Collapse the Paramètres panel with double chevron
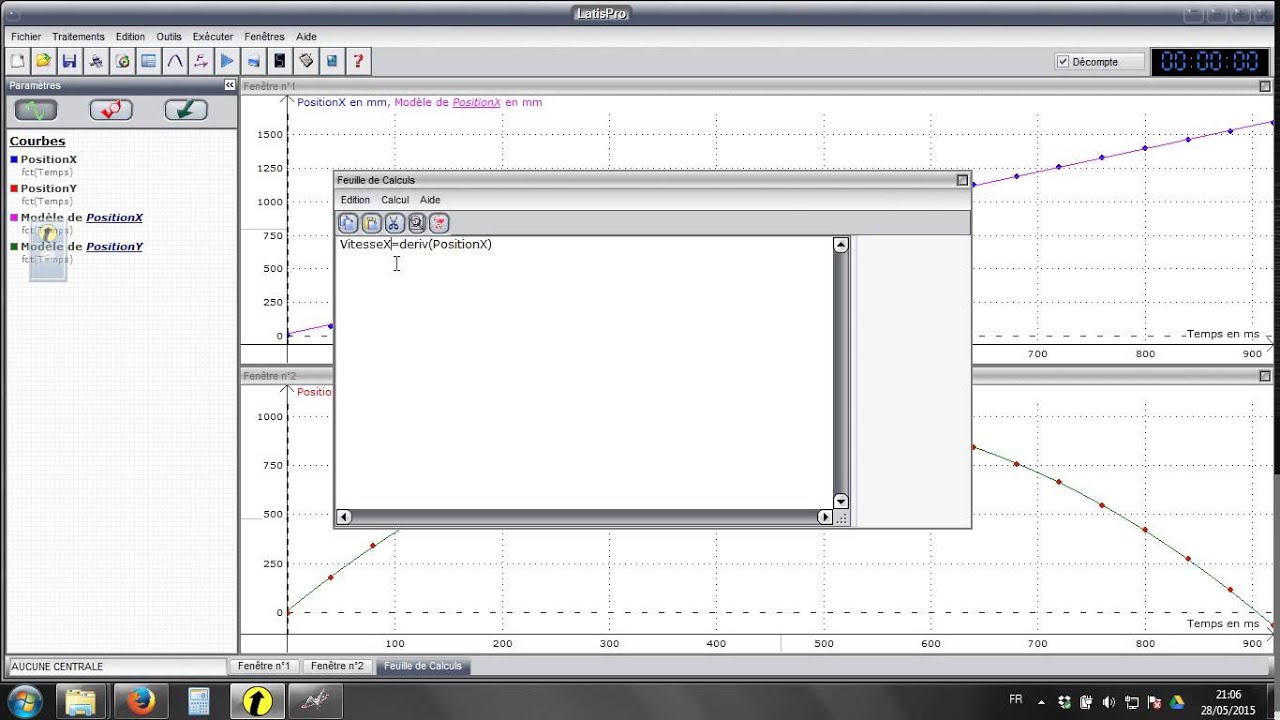The image size is (1280, 720). click(229, 86)
